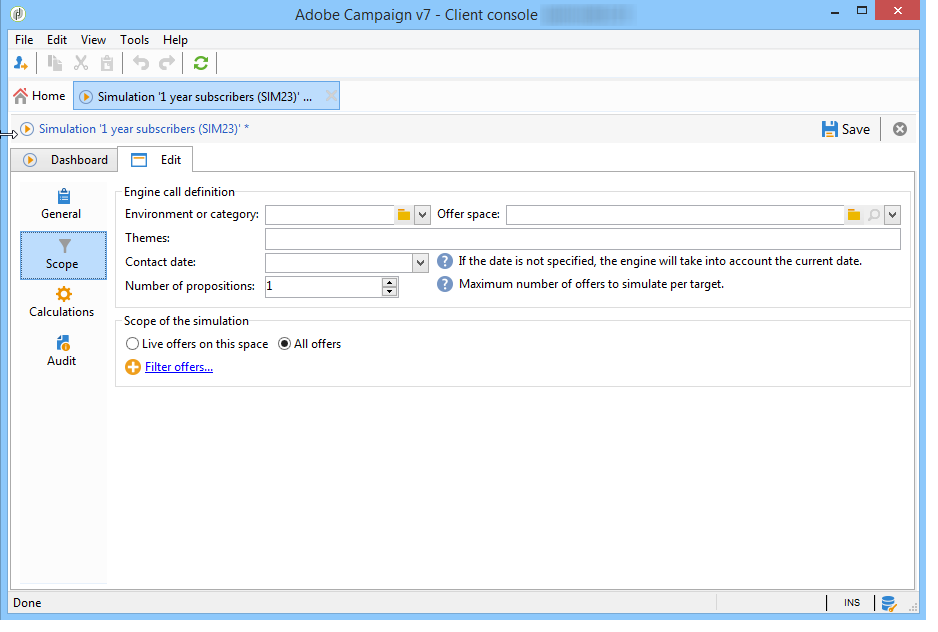938x632 pixels.
Task: Open the Audit section
Action: point(62,351)
